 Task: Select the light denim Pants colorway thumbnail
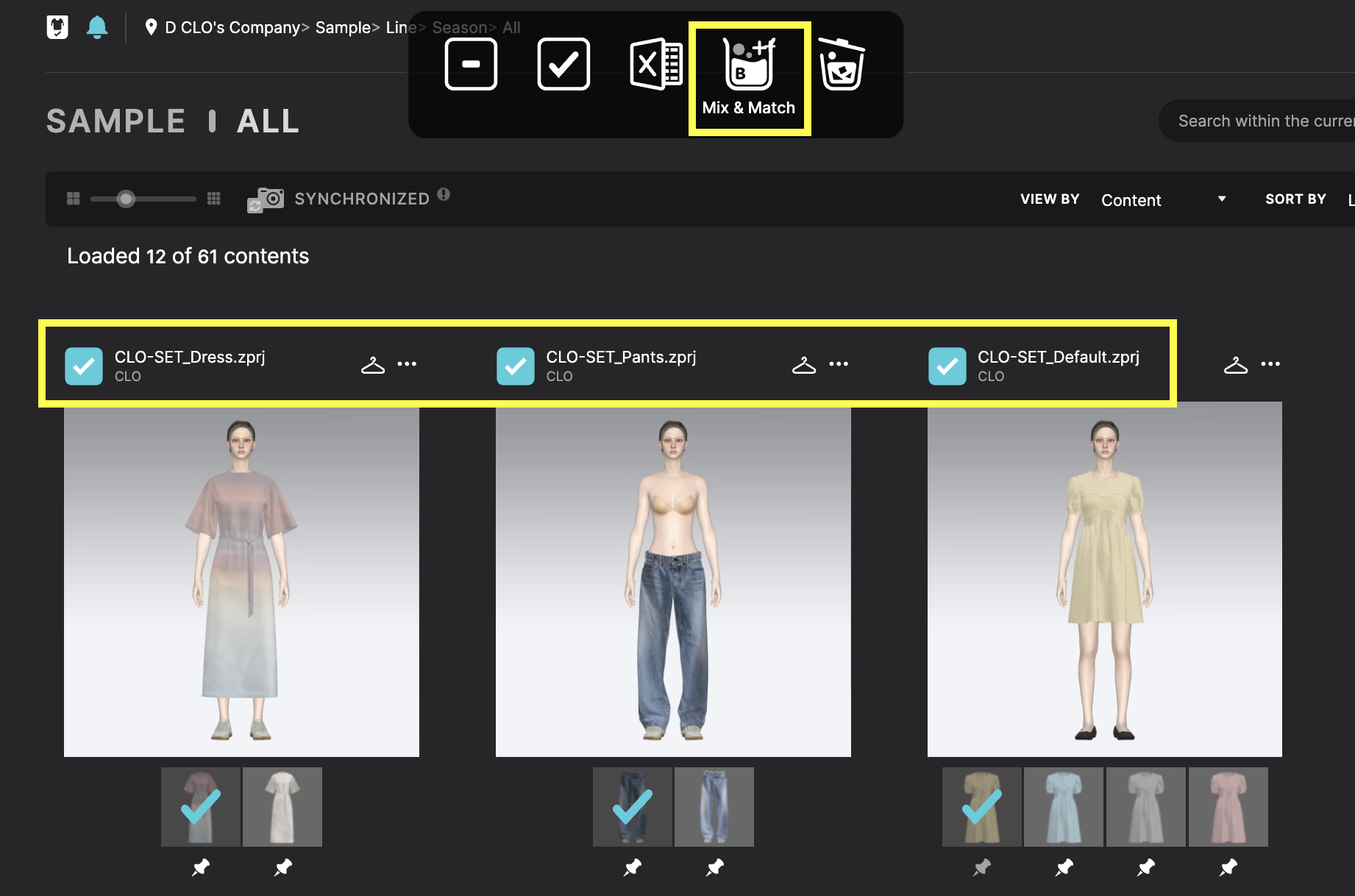[x=714, y=807]
